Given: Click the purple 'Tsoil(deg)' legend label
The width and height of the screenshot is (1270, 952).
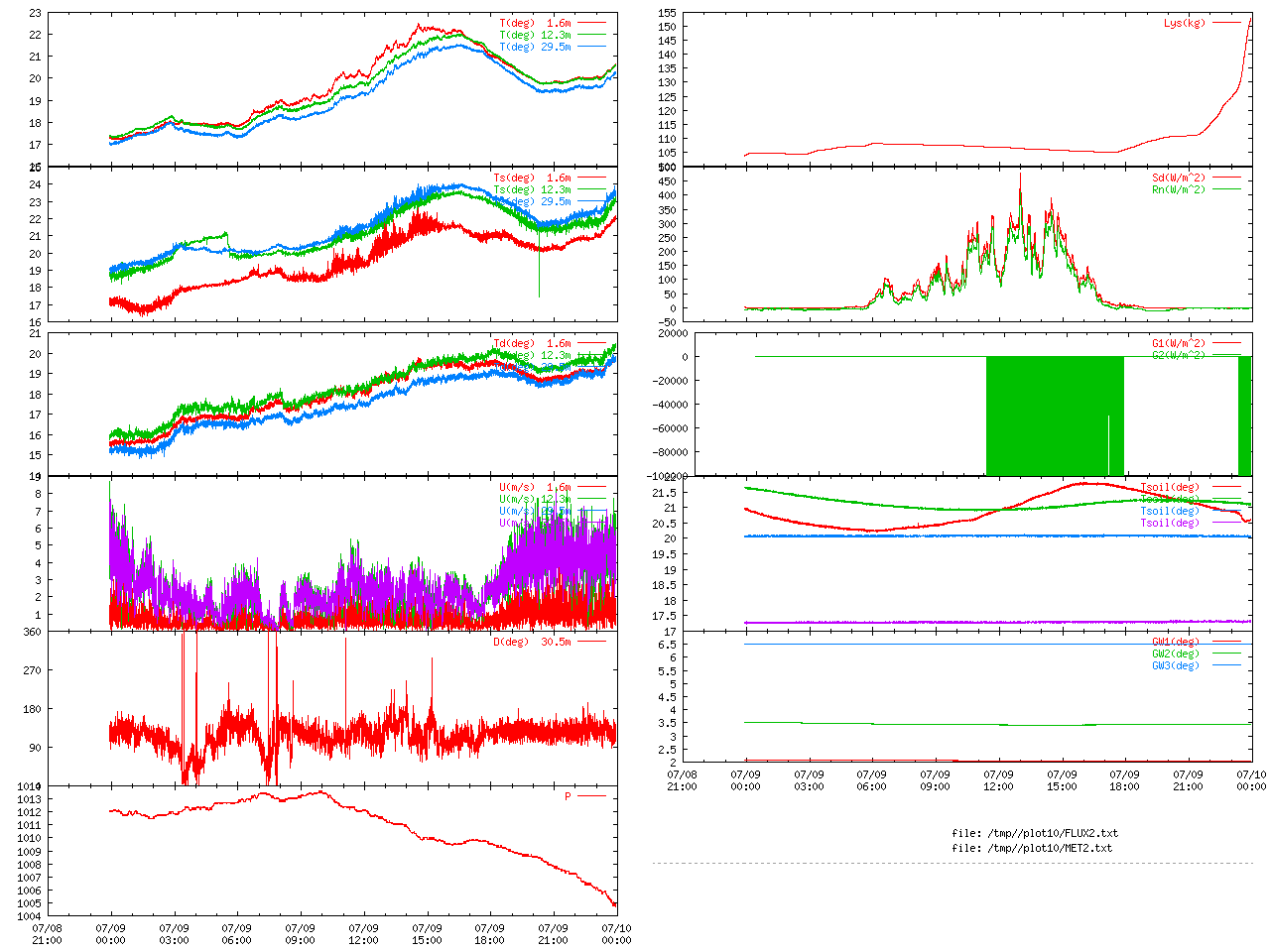Looking at the screenshot, I should pyautogui.click(x=1170, y=524).
